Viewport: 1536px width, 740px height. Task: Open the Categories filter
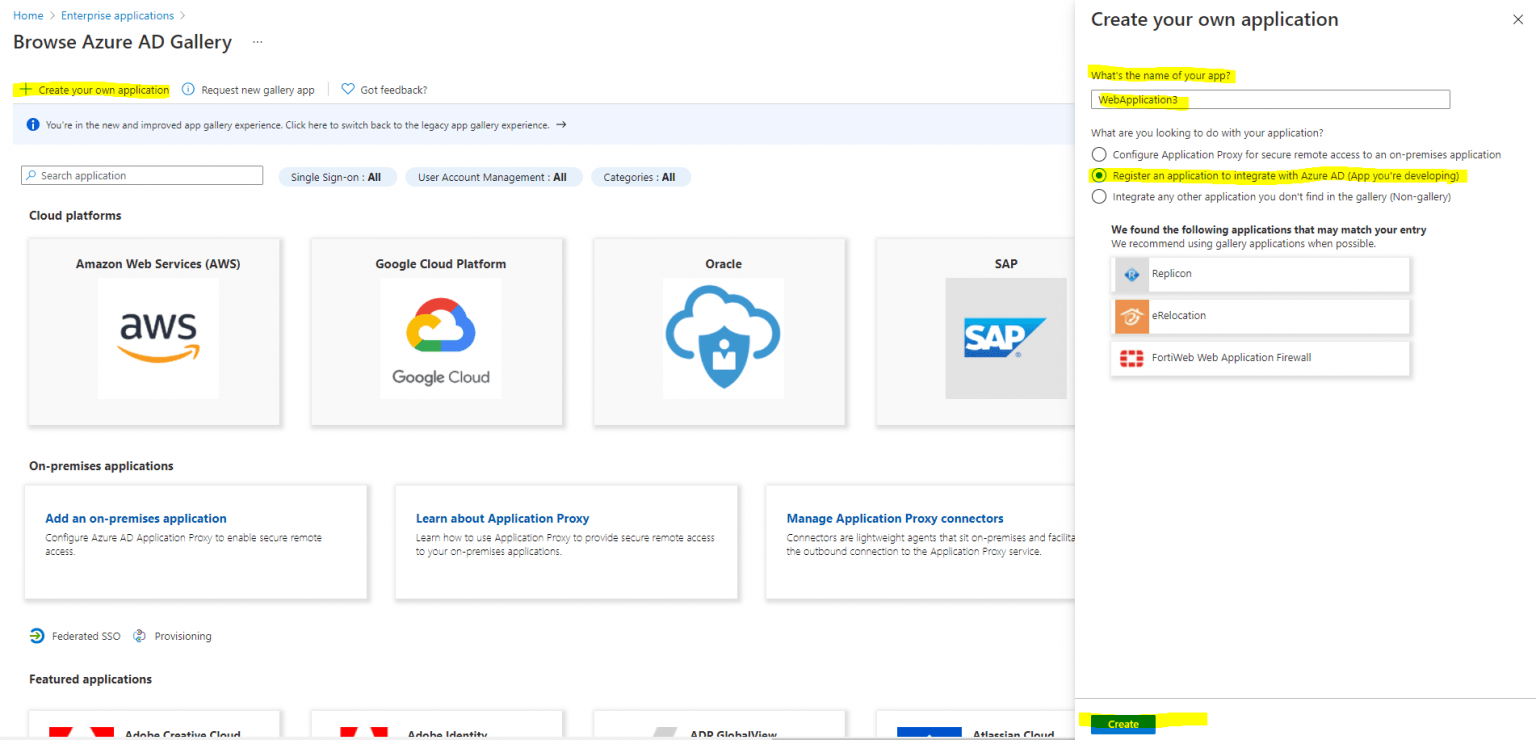point(641,176)
